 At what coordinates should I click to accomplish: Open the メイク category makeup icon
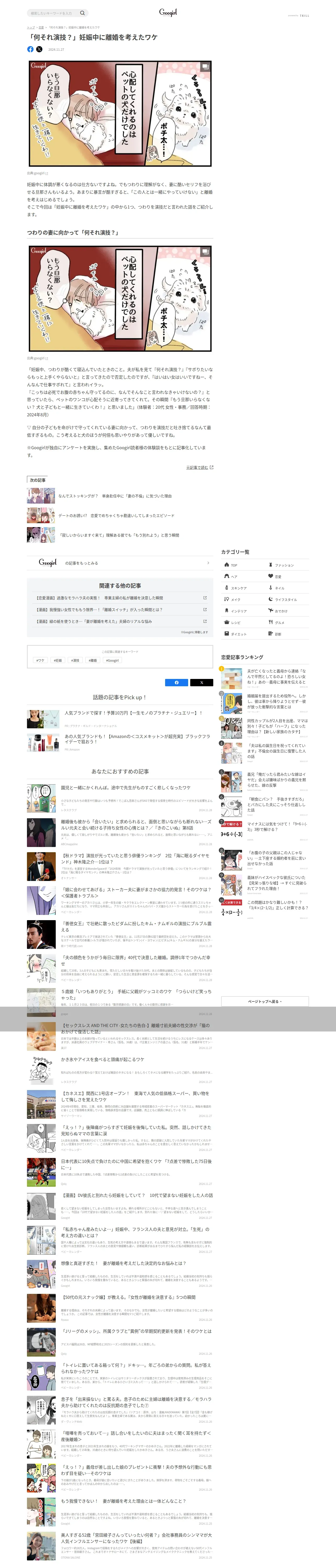227,599
